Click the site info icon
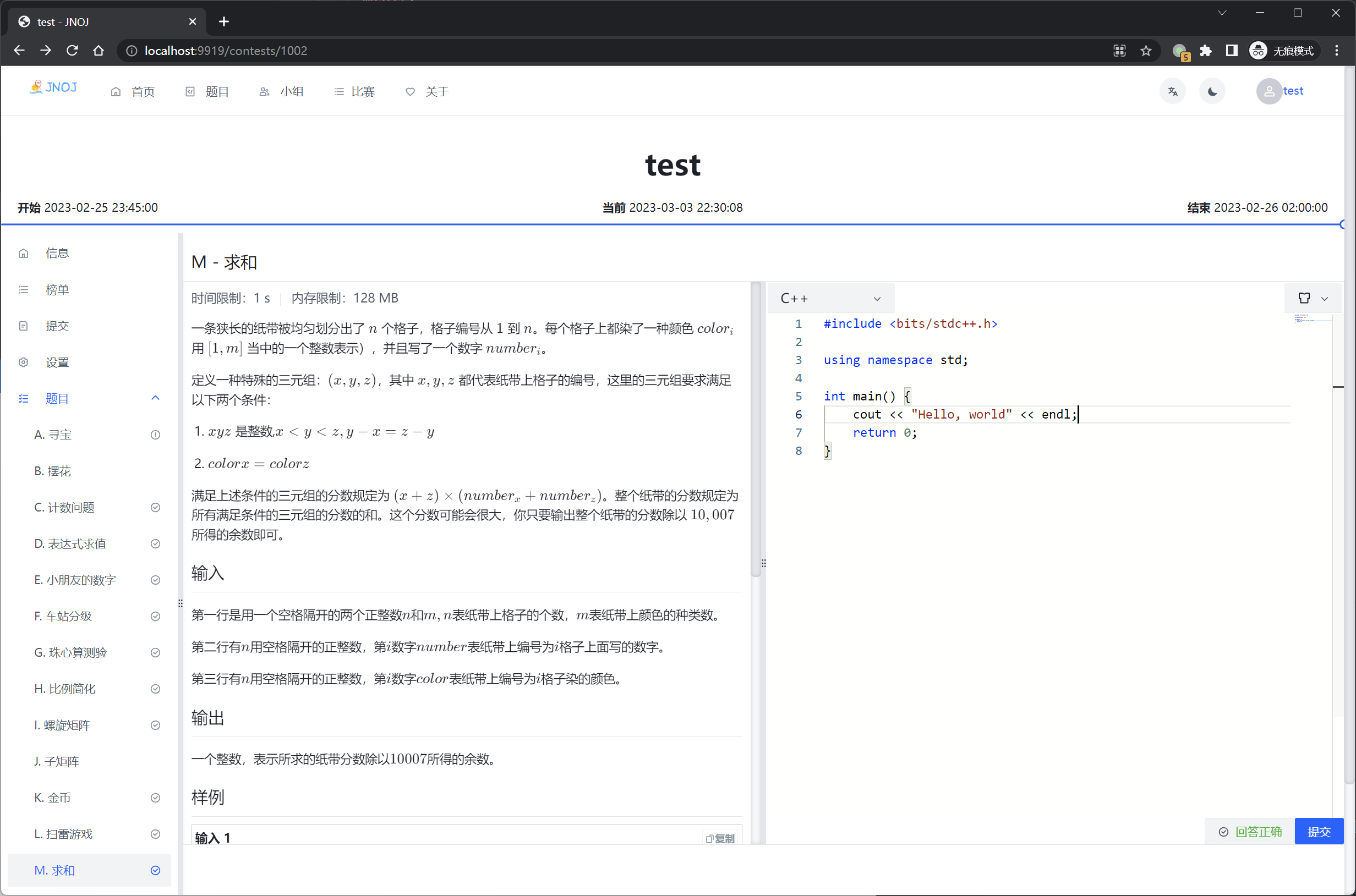 (x=132, y=51)
